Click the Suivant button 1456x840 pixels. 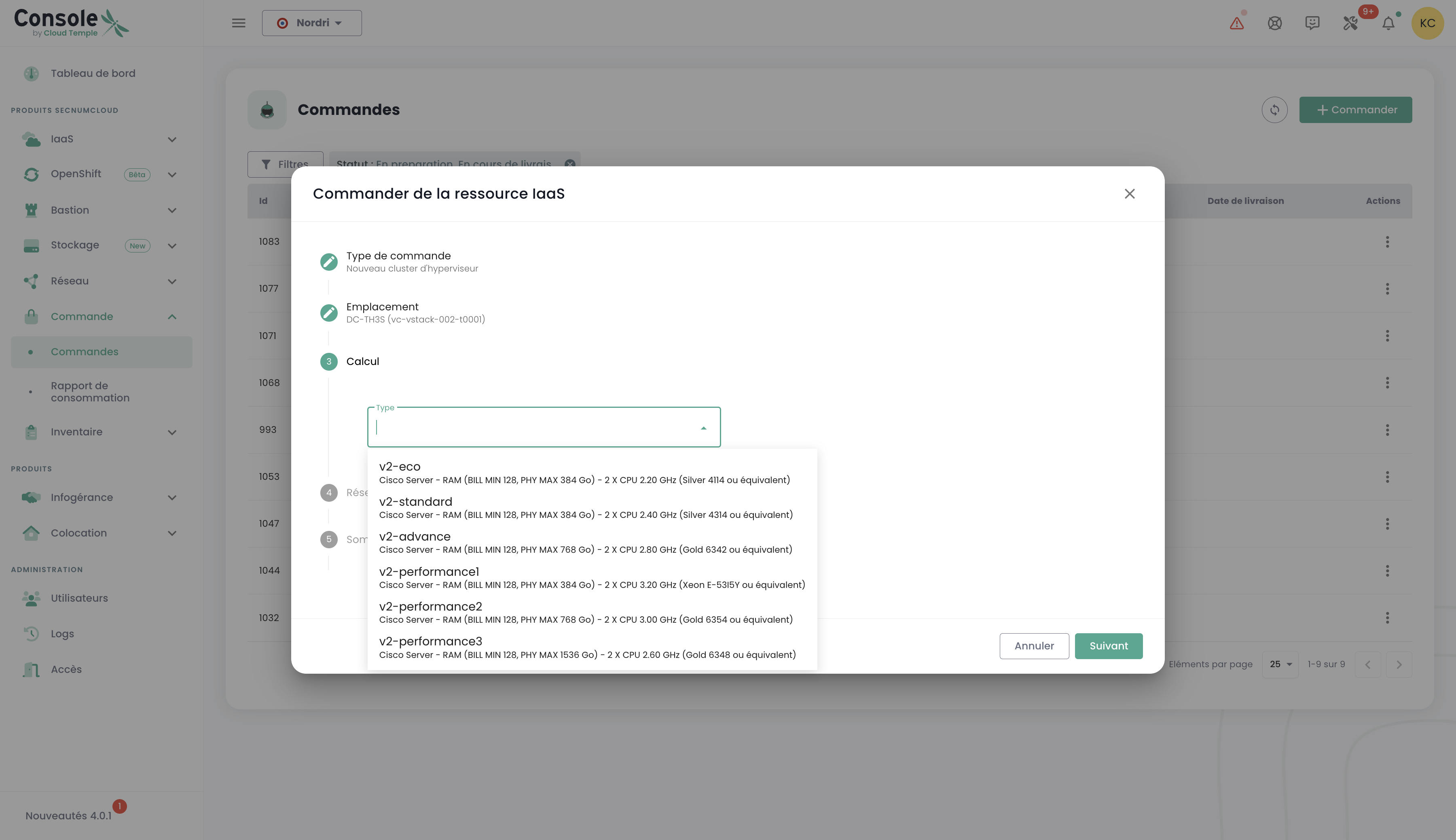click(1108, 645)
